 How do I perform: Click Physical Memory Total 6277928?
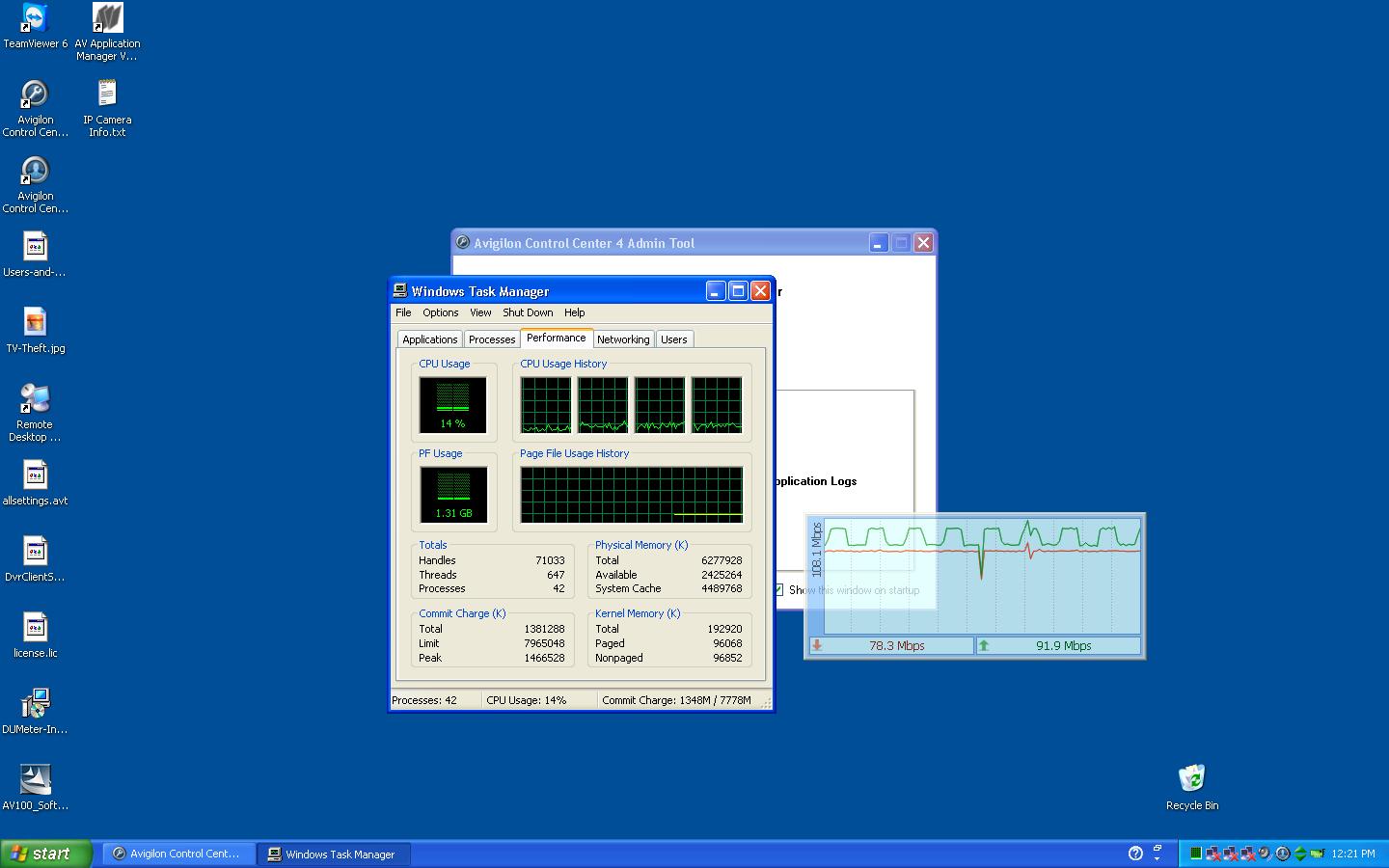pos(722,560)
